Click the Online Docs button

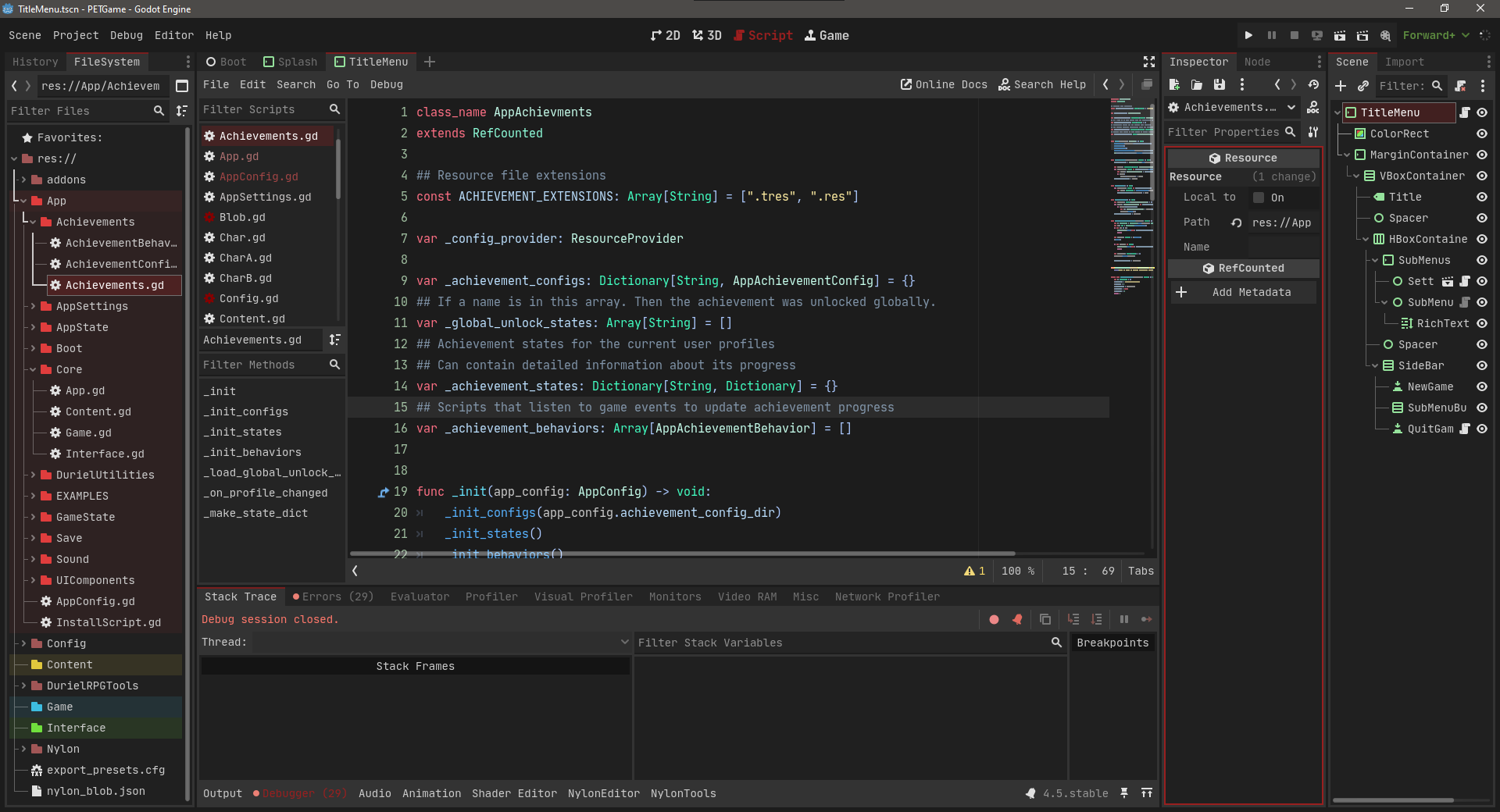pyautogui.click(x=944, y=84)
